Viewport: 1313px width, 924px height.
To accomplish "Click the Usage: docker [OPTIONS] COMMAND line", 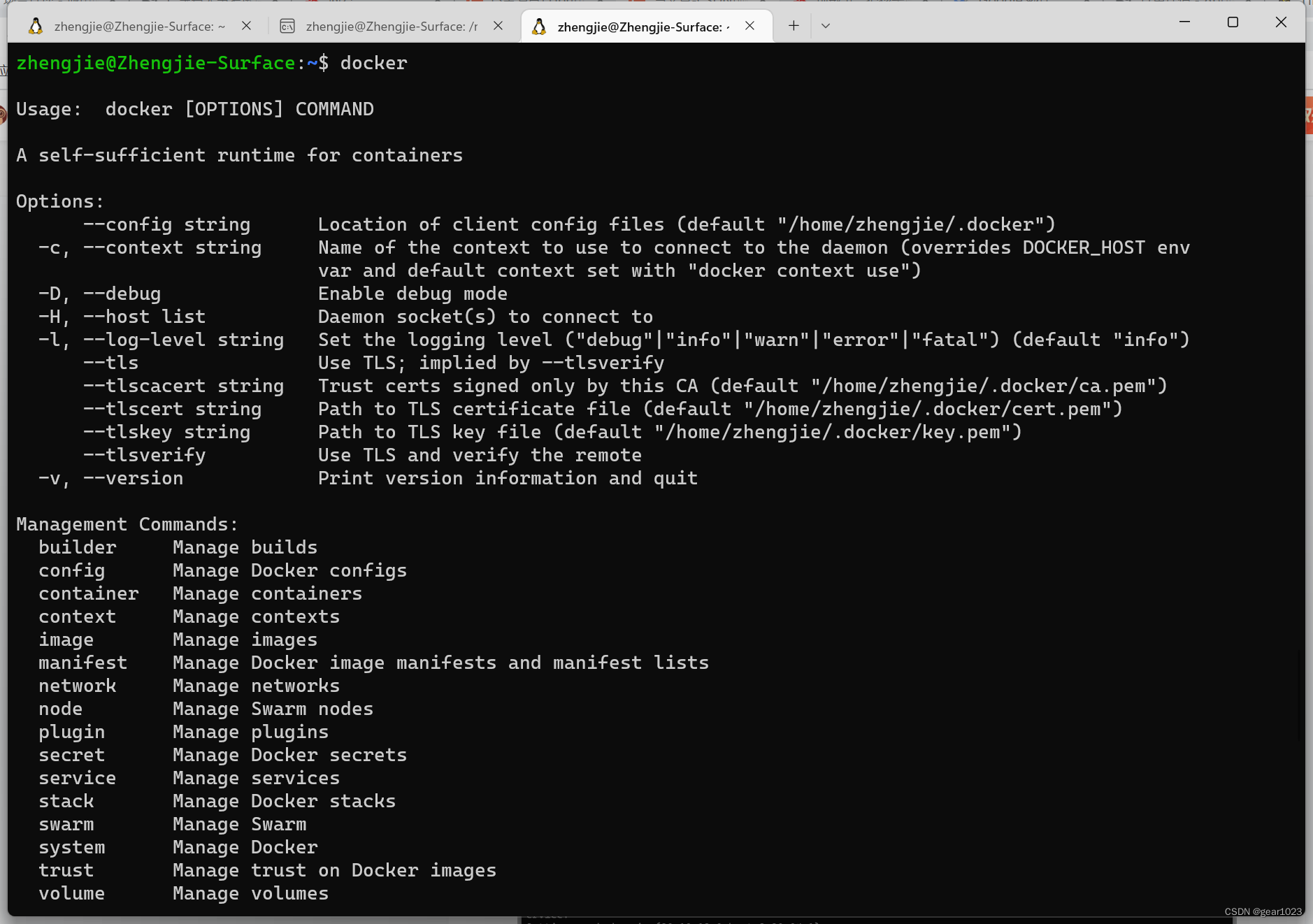I will pyautogui.click(x=195, y=108).
